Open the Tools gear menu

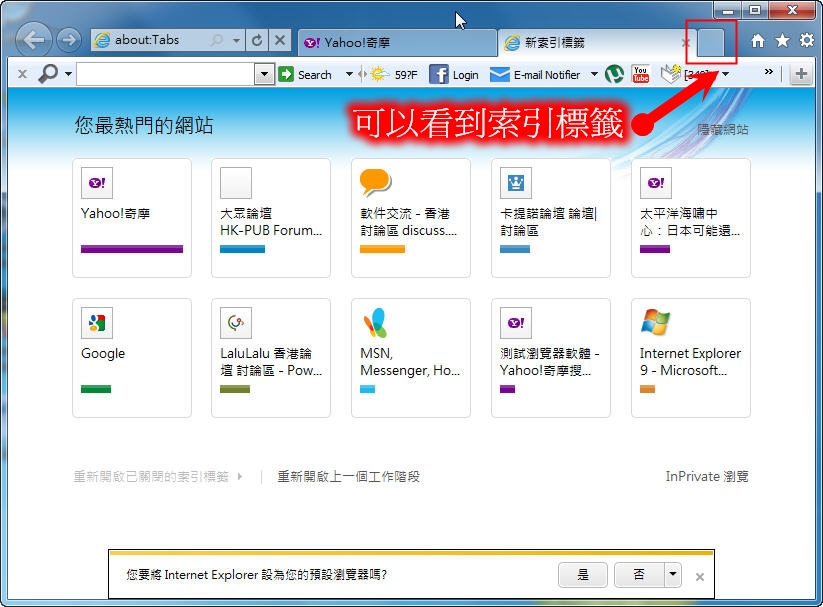(807, 40)
